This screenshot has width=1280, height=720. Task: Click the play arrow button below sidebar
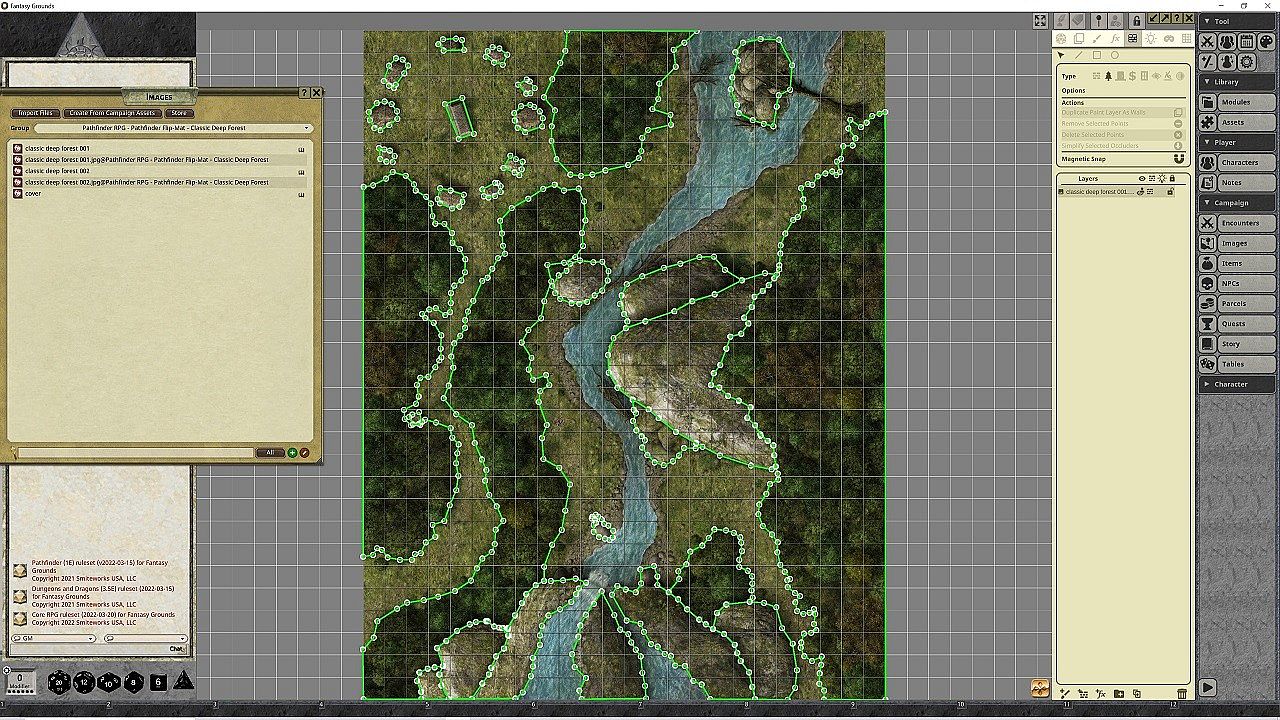point(1208,687)
